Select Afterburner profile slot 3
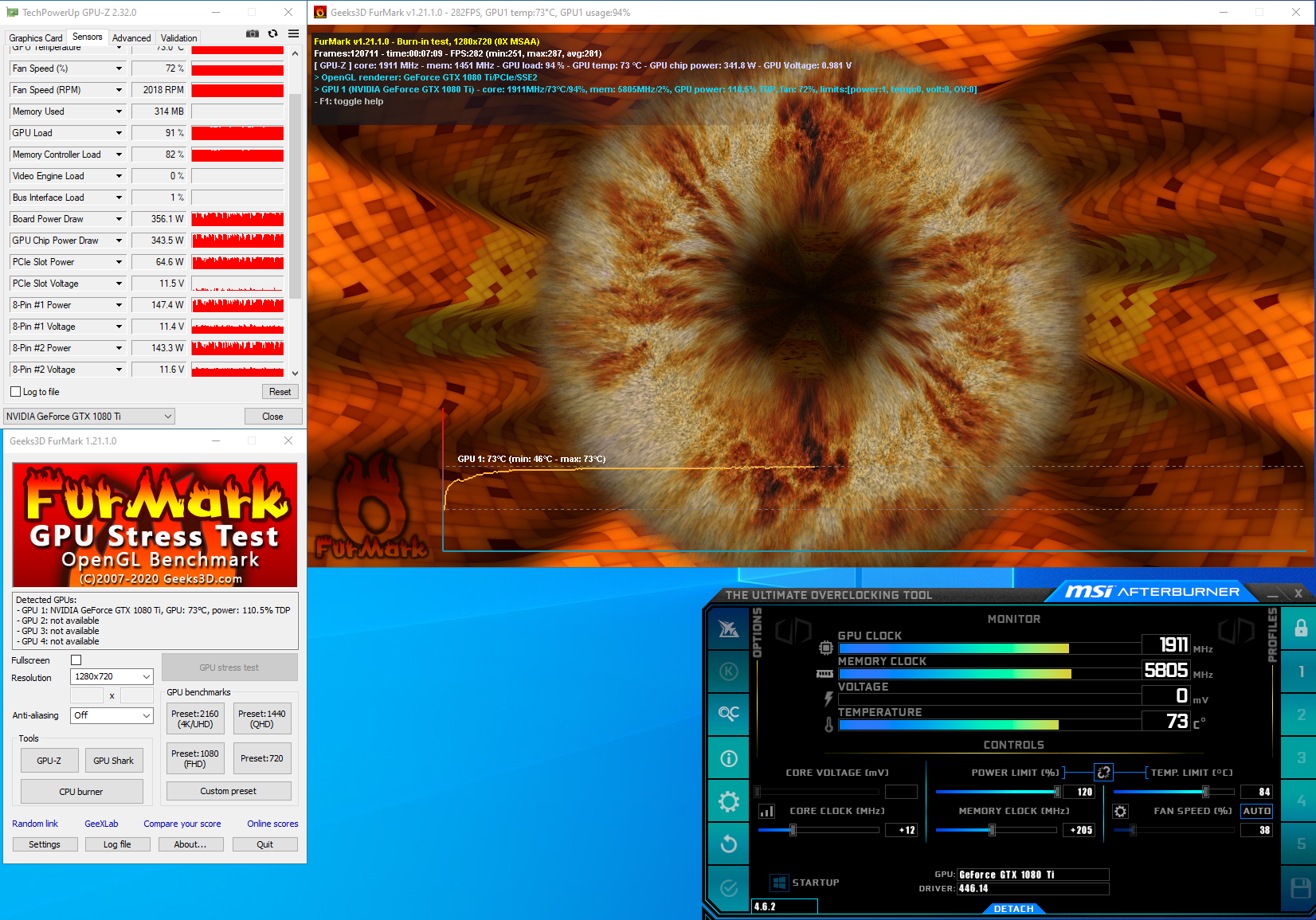1316x920 pixels. pos(1301,758)
